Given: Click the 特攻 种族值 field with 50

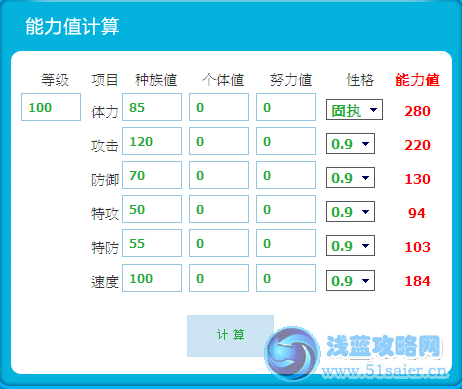Looking at the screenshot, I should click(x=152, y=209).
